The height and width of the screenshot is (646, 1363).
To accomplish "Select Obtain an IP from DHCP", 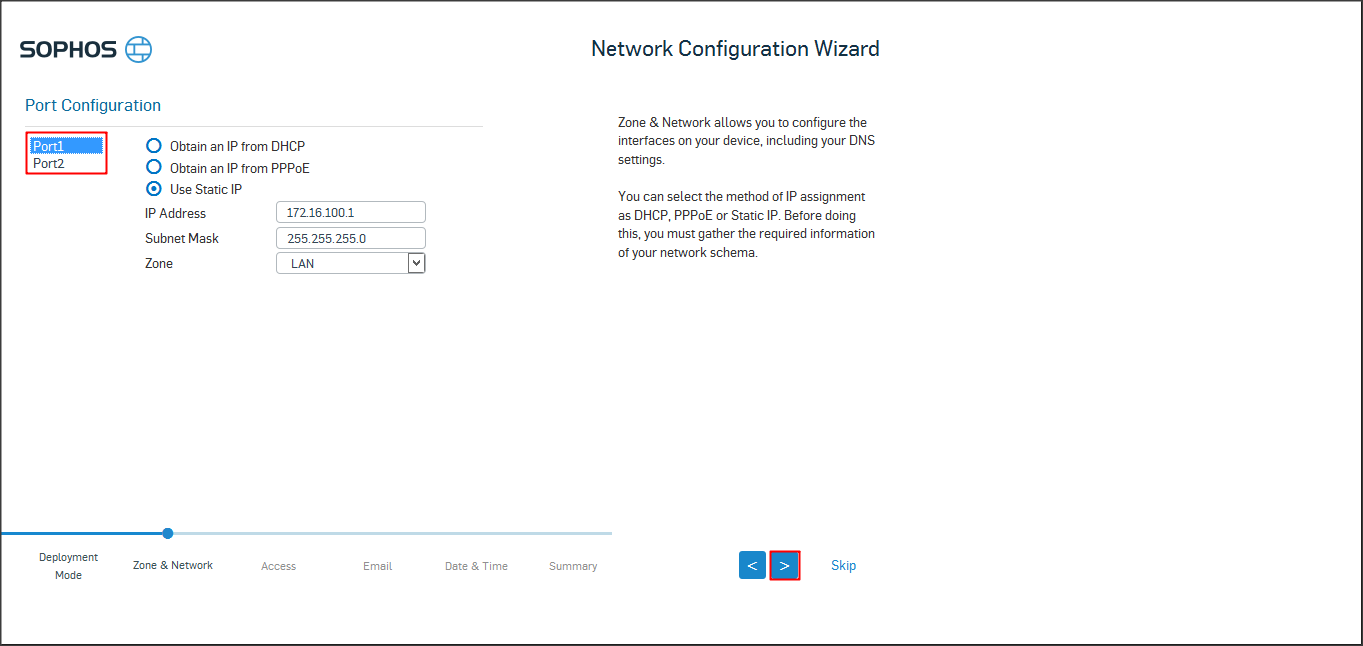I will (154, 146).
